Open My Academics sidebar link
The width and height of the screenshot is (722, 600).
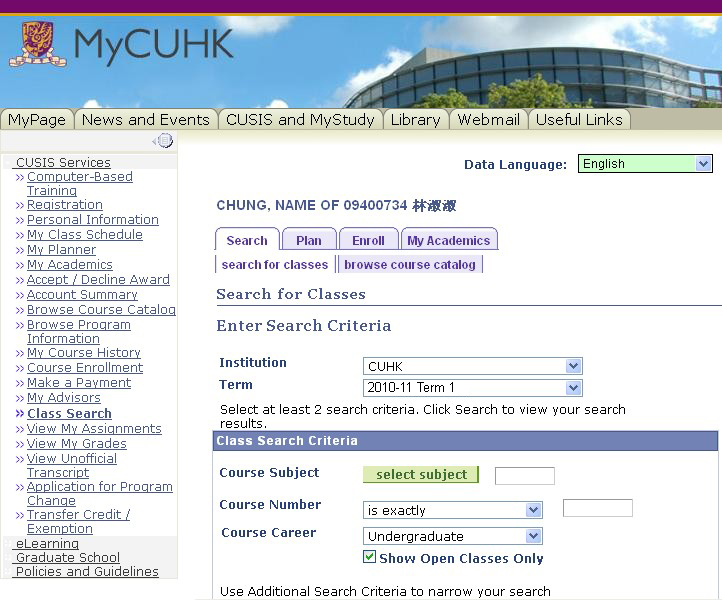tap(70, 265)
